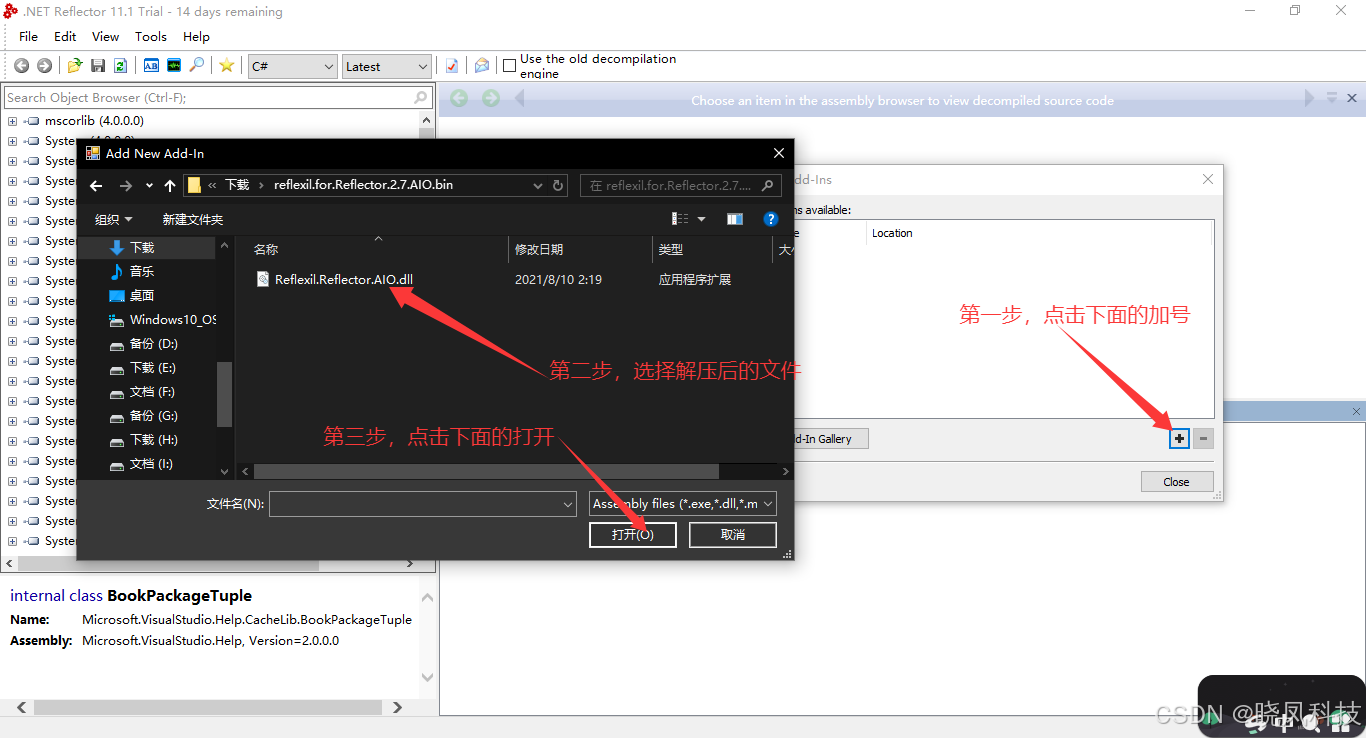This screenshot has height=738, width=1366.
Task: Click 下载 in the address bar path
Action: pos(237,185)
